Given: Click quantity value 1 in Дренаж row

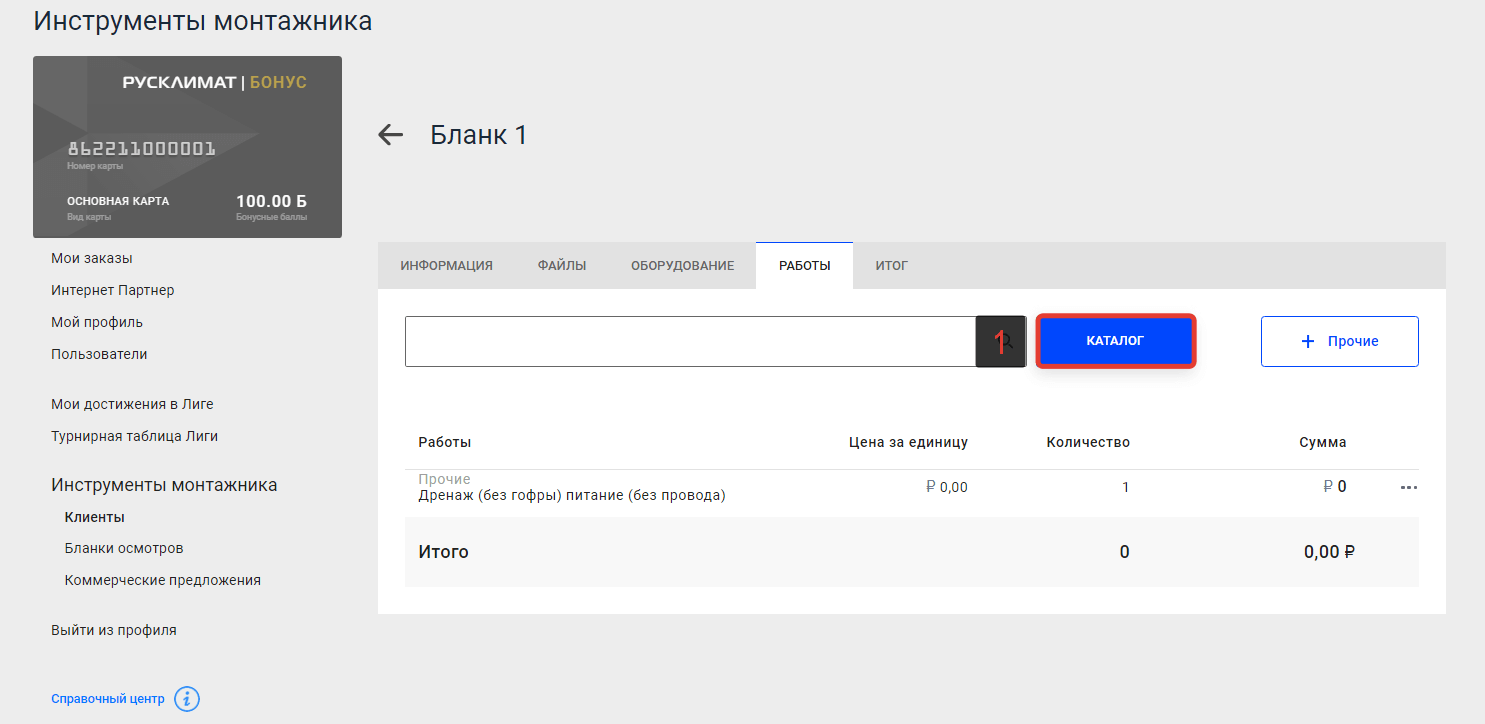Looking at the screenshot, I should point(1125,487).
